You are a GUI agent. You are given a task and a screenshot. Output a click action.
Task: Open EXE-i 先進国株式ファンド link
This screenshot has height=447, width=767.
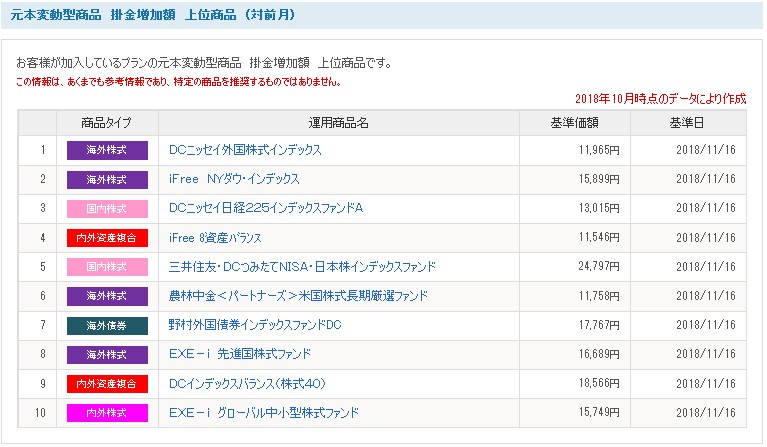[x=240, y=354]
